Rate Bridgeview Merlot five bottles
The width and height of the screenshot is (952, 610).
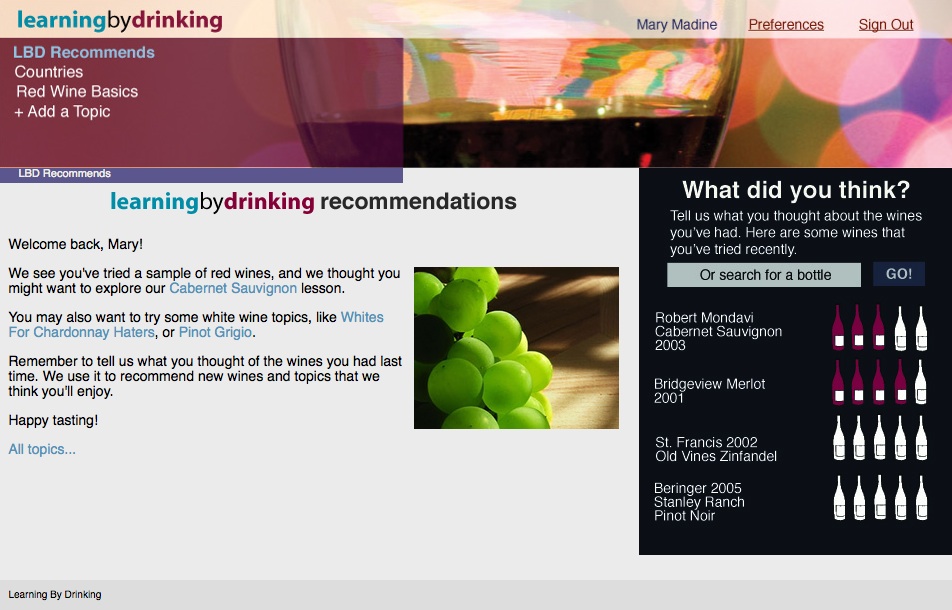(x=921, y=382)
